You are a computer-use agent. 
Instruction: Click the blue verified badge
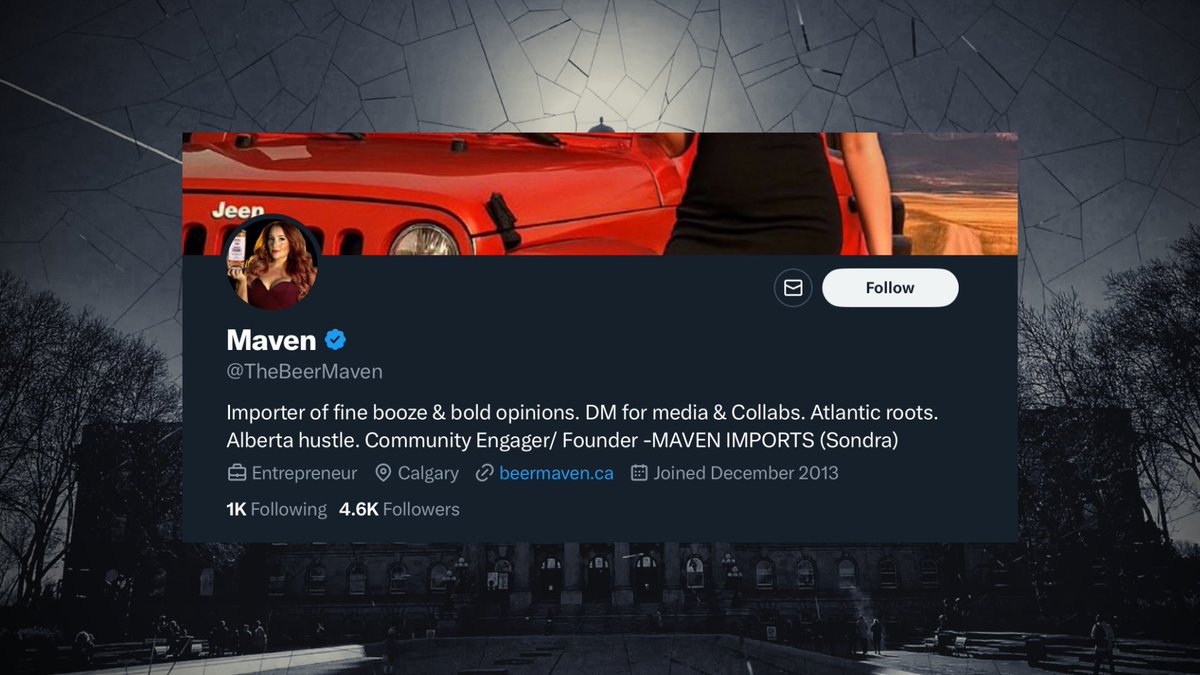(335, 340)
